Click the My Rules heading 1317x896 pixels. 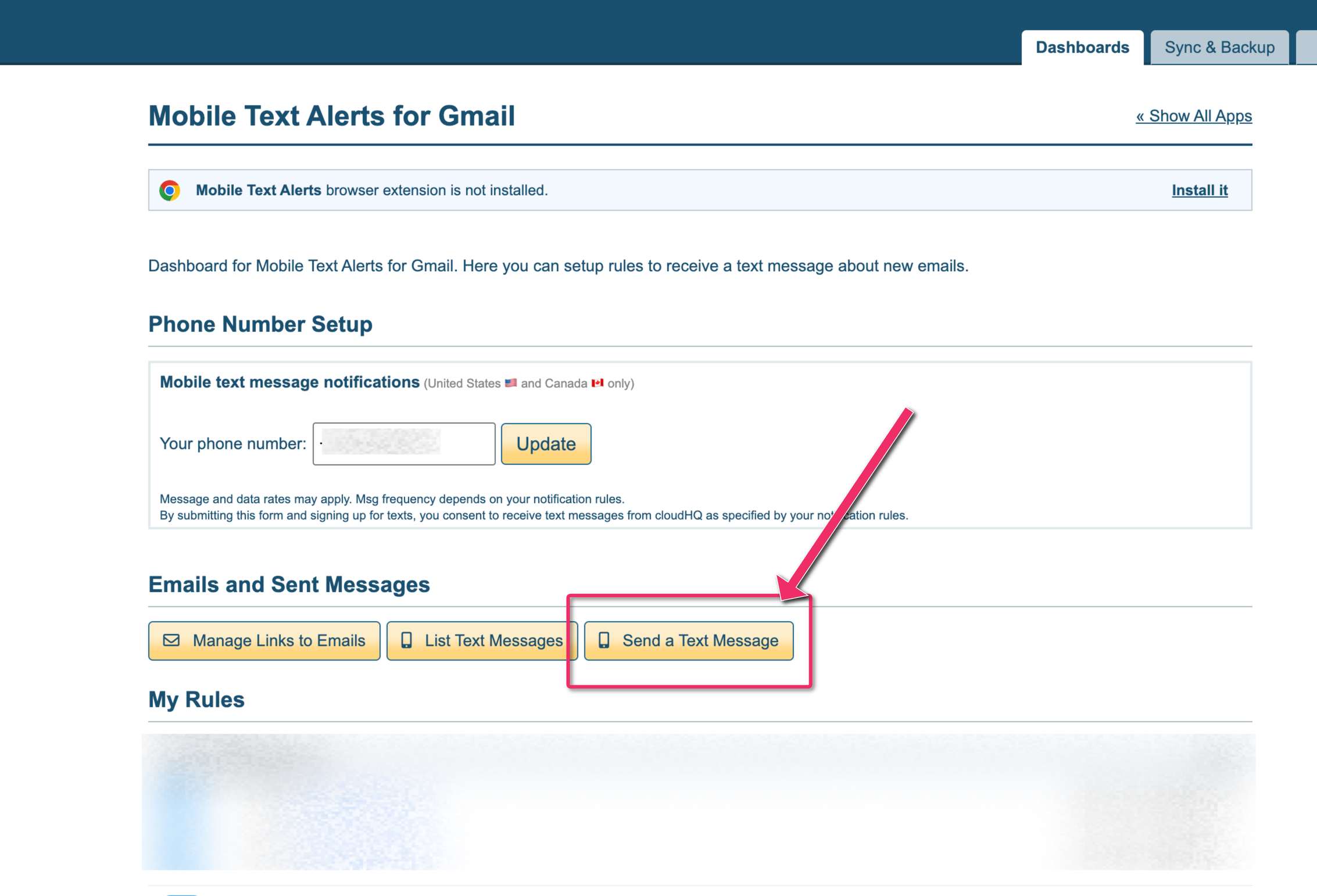196,700
